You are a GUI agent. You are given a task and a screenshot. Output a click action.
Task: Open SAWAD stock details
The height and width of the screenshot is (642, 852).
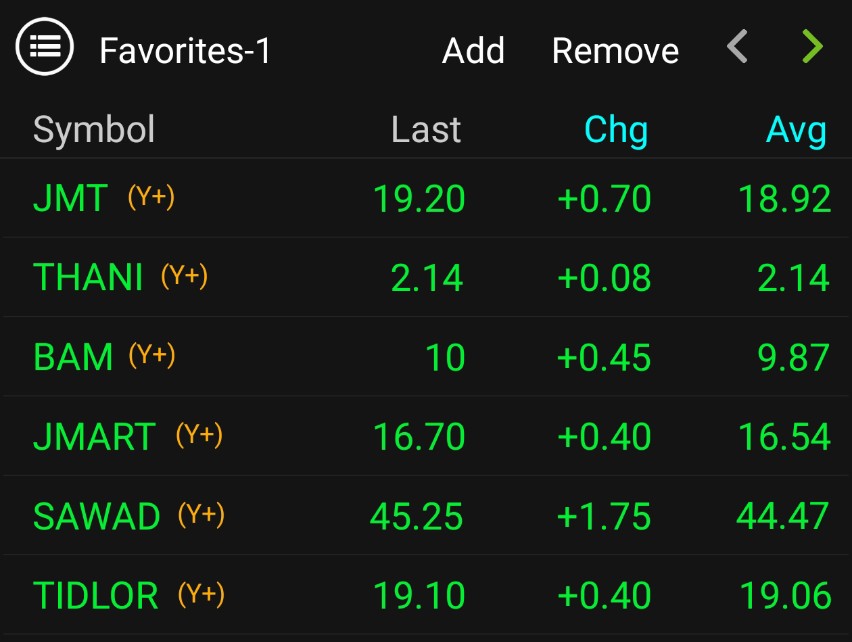(426, 515)
